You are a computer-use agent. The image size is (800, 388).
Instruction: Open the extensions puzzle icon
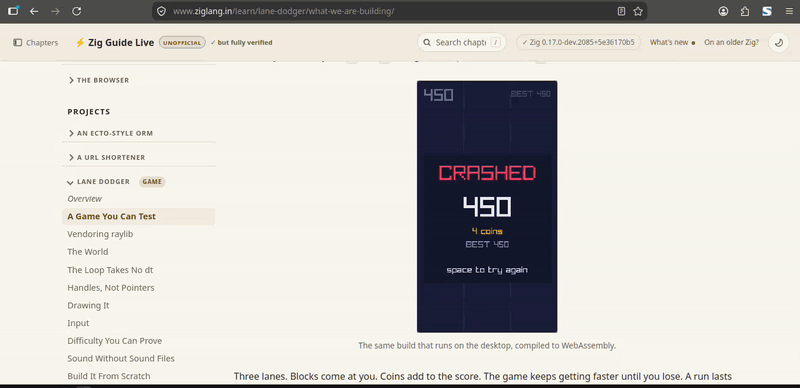745,11
